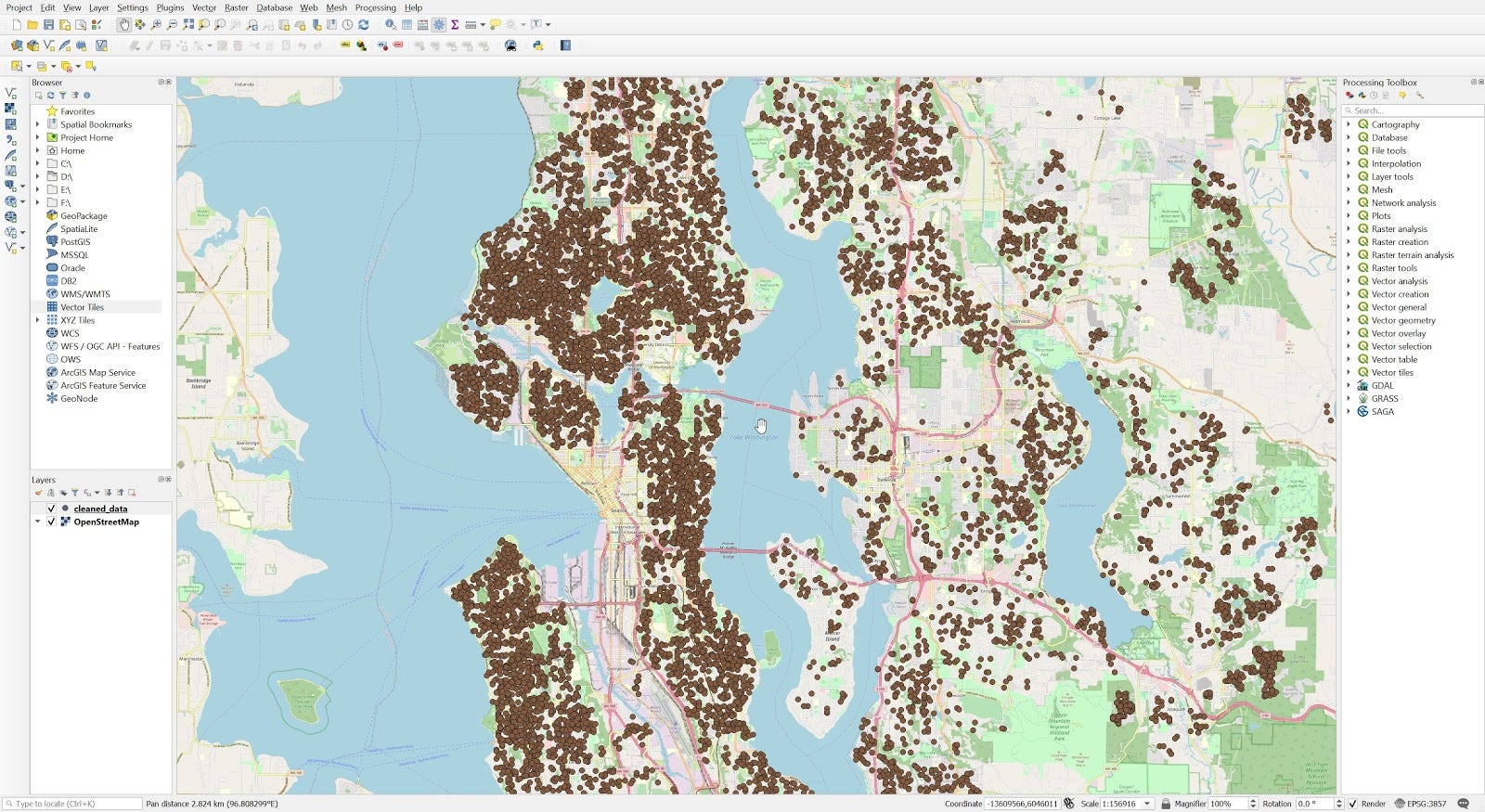Toggle the Processing Toolbox gear icon
The width and height of the screenshot is (1485, 812).
(439, 25)
